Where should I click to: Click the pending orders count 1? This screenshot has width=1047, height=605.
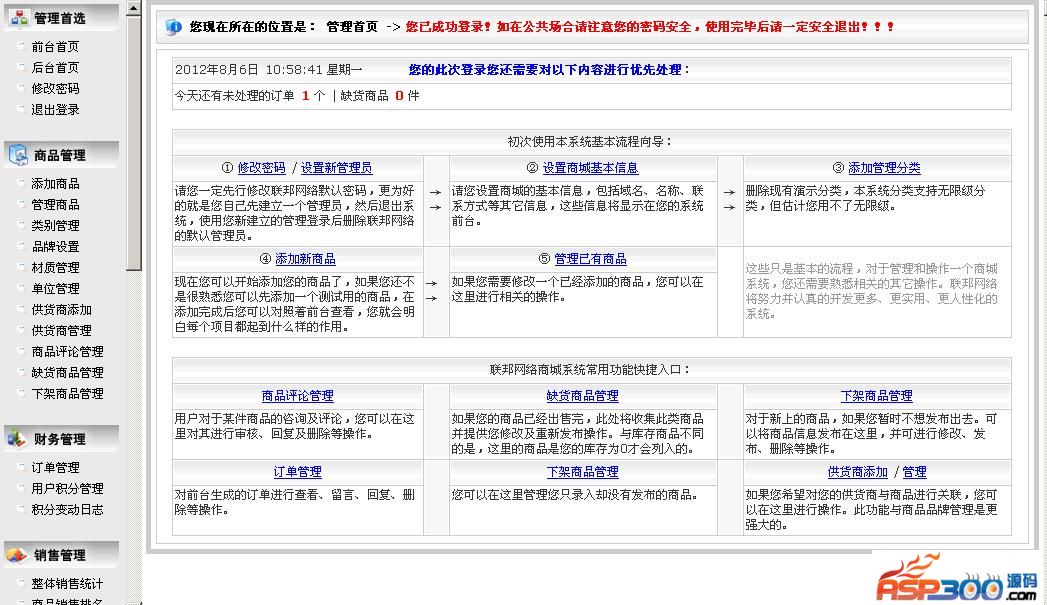point(306,96)
